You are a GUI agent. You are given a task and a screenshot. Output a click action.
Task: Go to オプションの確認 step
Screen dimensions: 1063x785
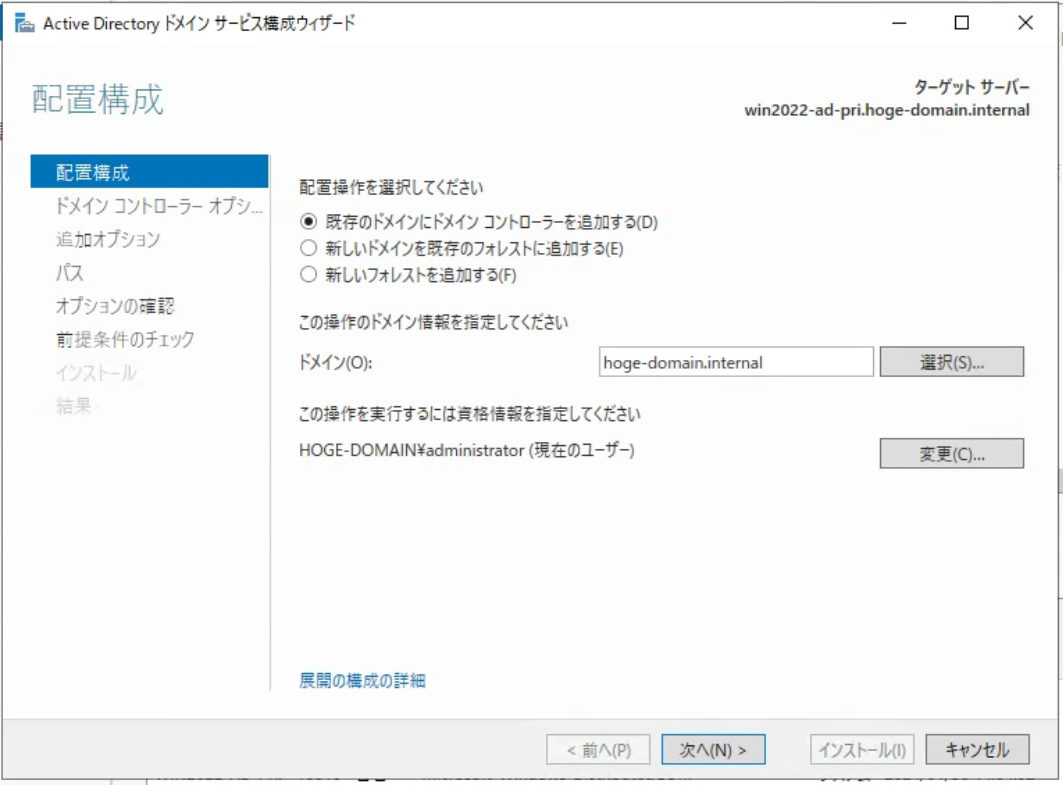115,306
